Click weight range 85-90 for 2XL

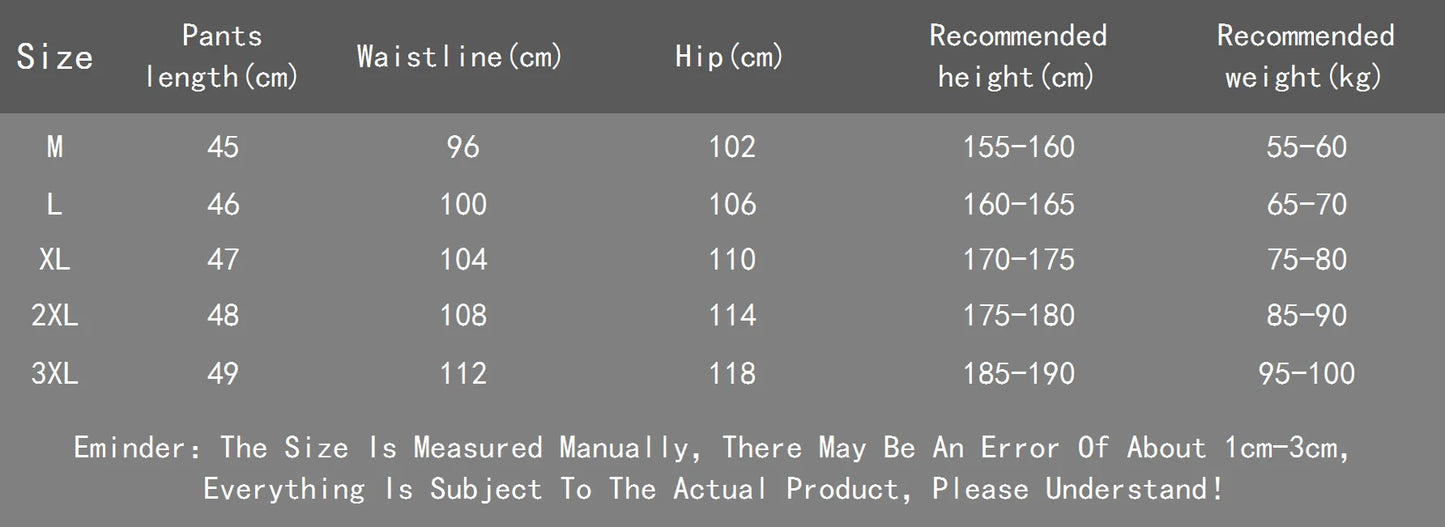tap(1306, 316)
